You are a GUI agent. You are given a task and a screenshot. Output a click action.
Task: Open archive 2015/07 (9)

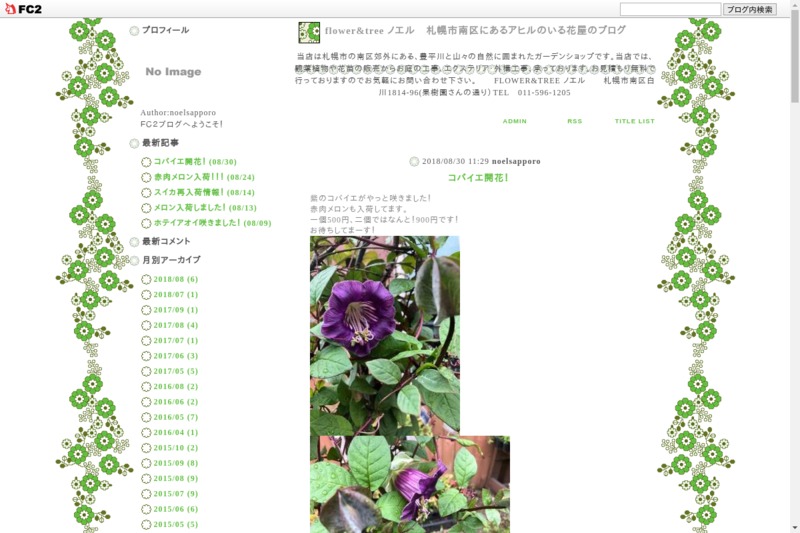pyautogui.click(x=176, y=493)
